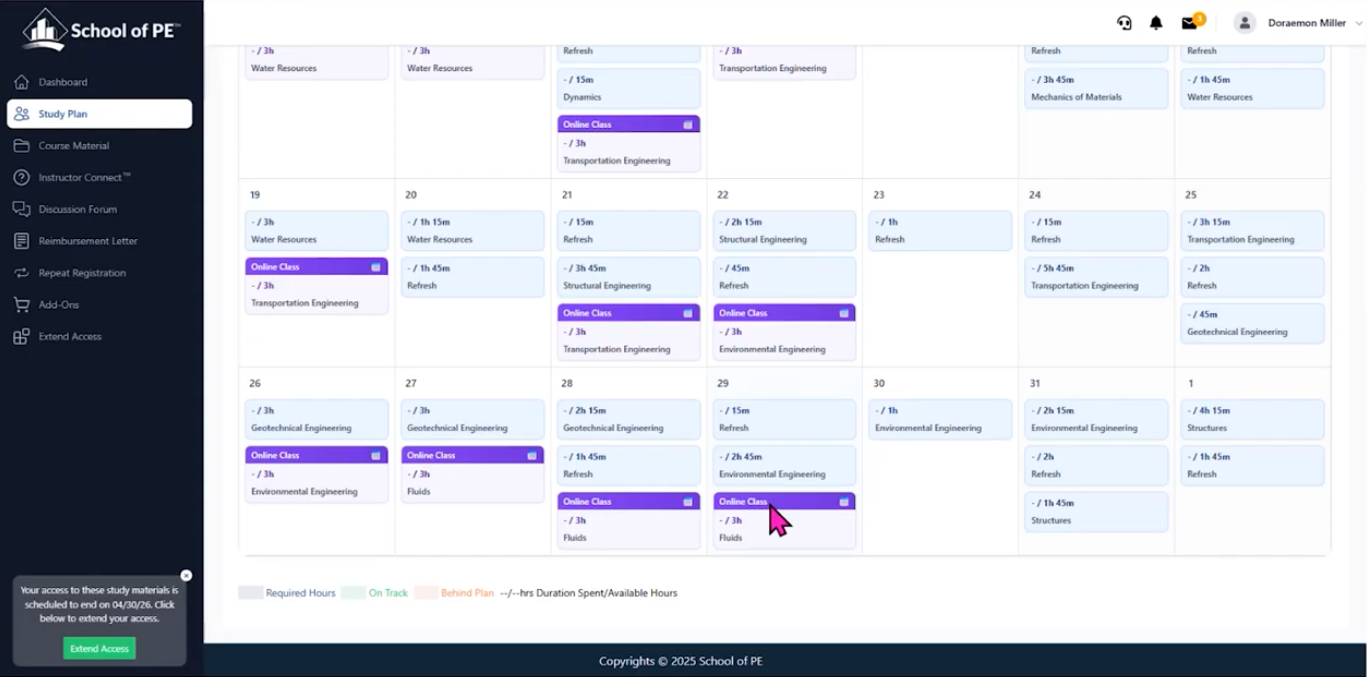The width and height of the screenshot is (1367, 677).
Task: Click the green Extend Access button
Action: pos(99,649)
